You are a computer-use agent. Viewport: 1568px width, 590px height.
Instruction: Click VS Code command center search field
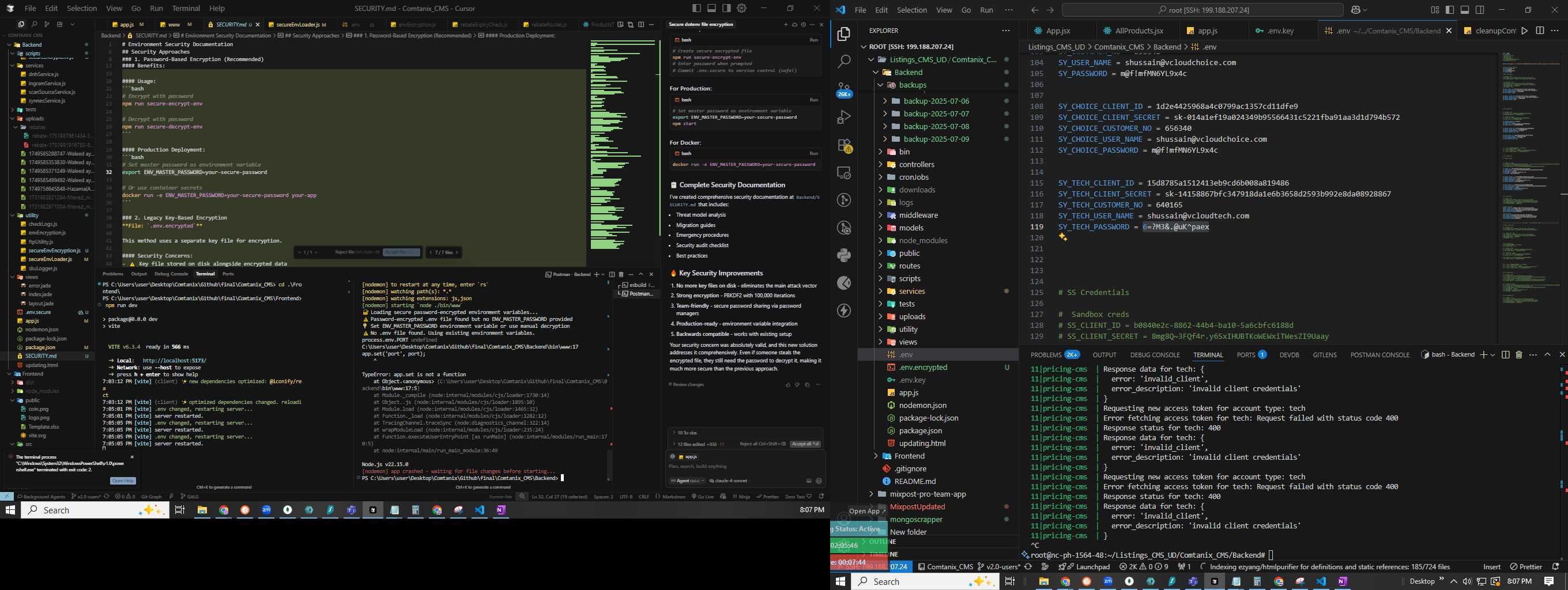(1202, 10)
